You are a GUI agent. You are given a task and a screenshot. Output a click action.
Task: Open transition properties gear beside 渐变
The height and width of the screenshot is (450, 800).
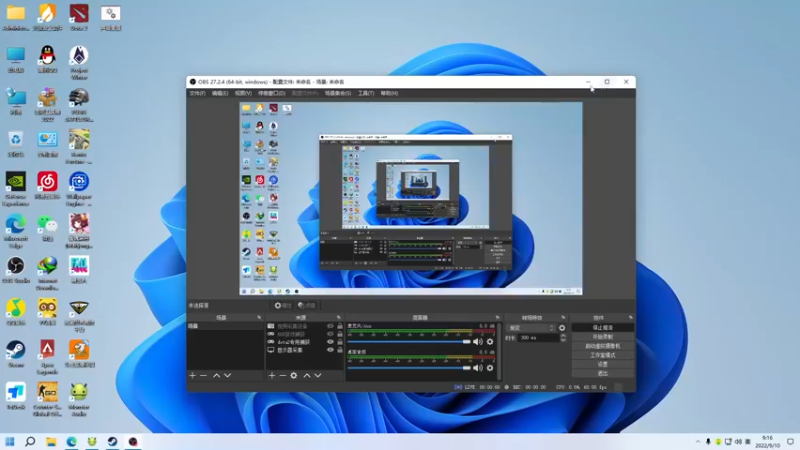point(562,328)
